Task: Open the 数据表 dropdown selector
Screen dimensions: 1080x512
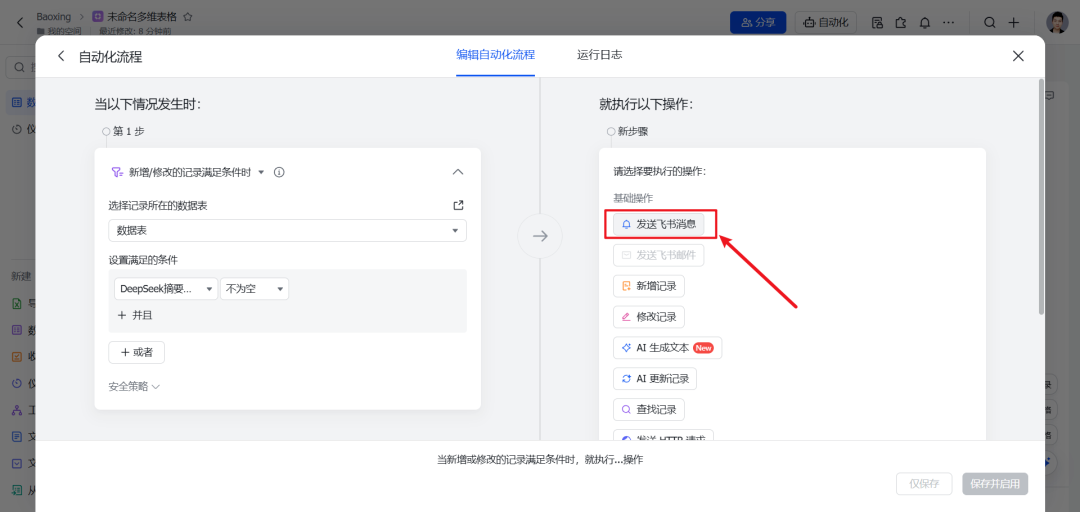Action: [287, 230]
